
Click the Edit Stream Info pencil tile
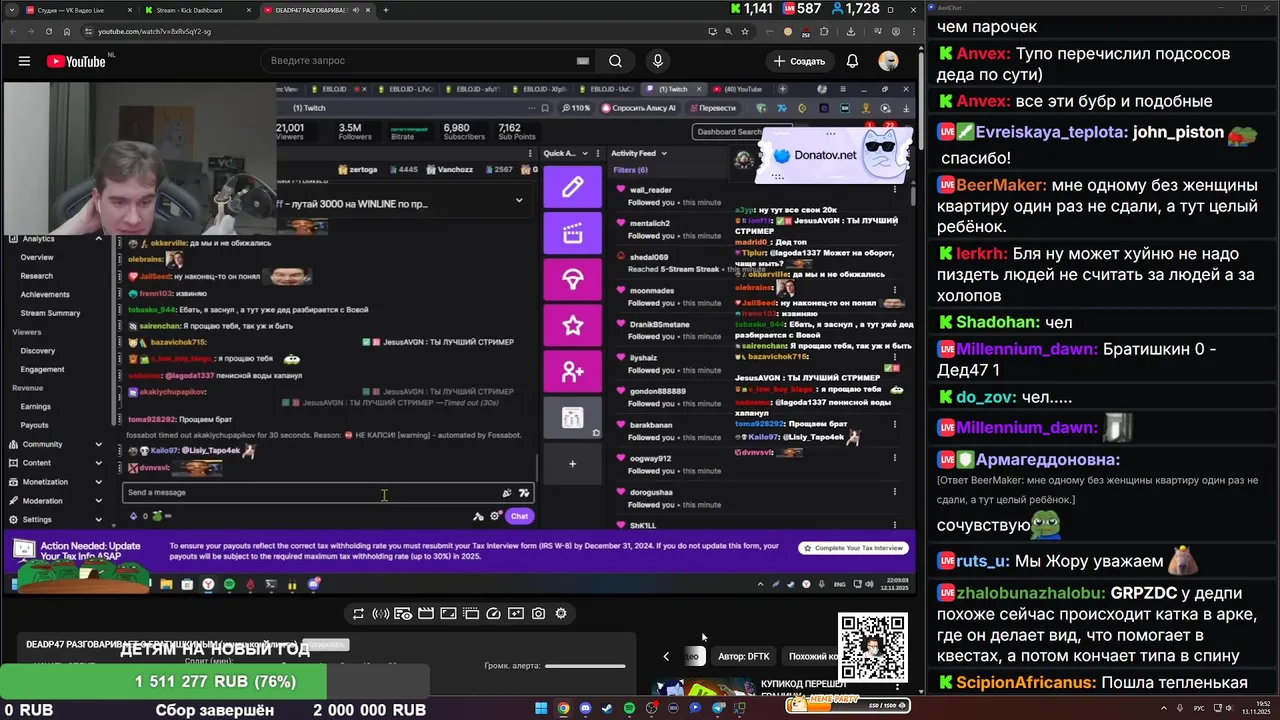[572, 187]
